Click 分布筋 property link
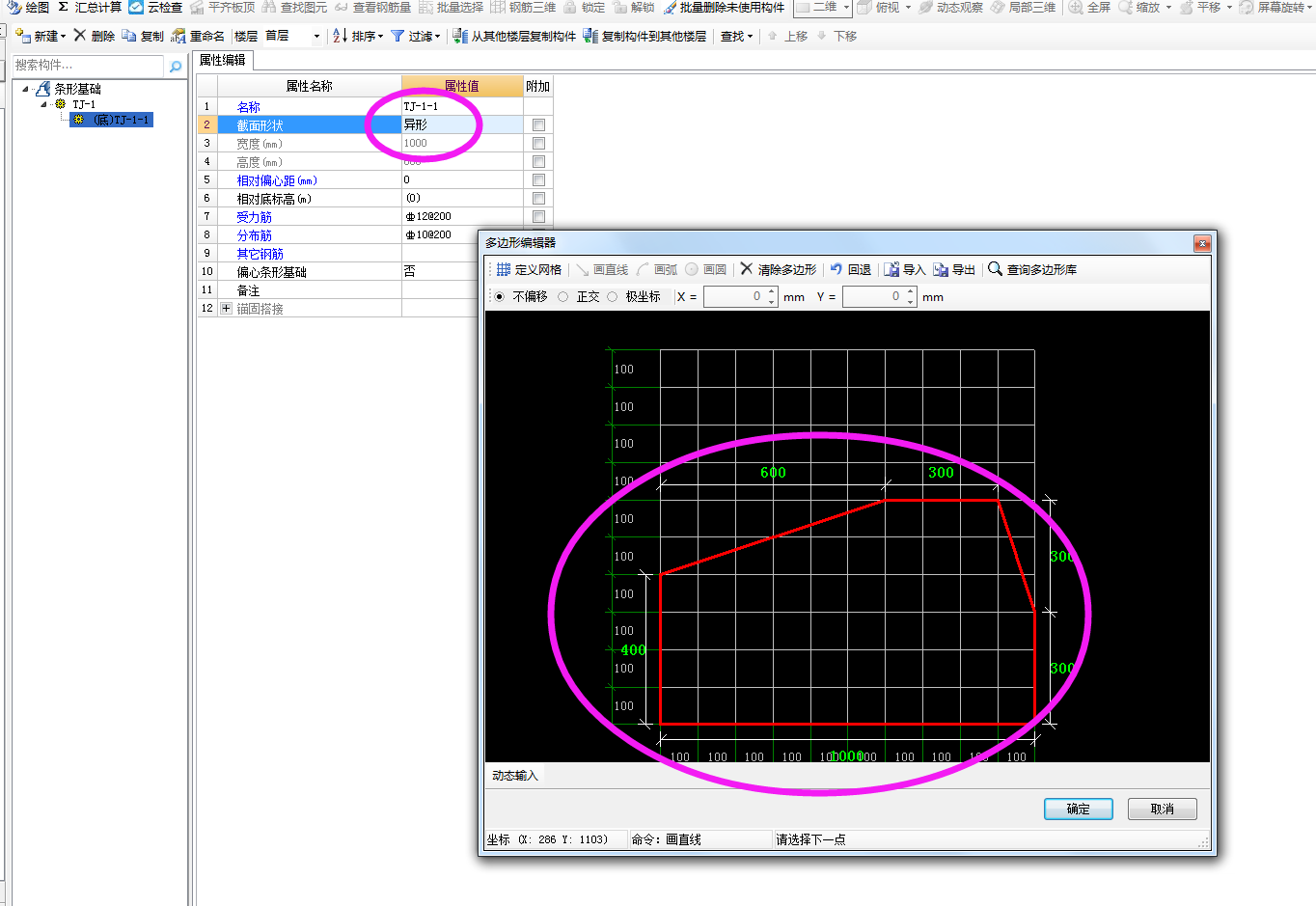The width and height of the screenshot is (1316, 906). 255,235
